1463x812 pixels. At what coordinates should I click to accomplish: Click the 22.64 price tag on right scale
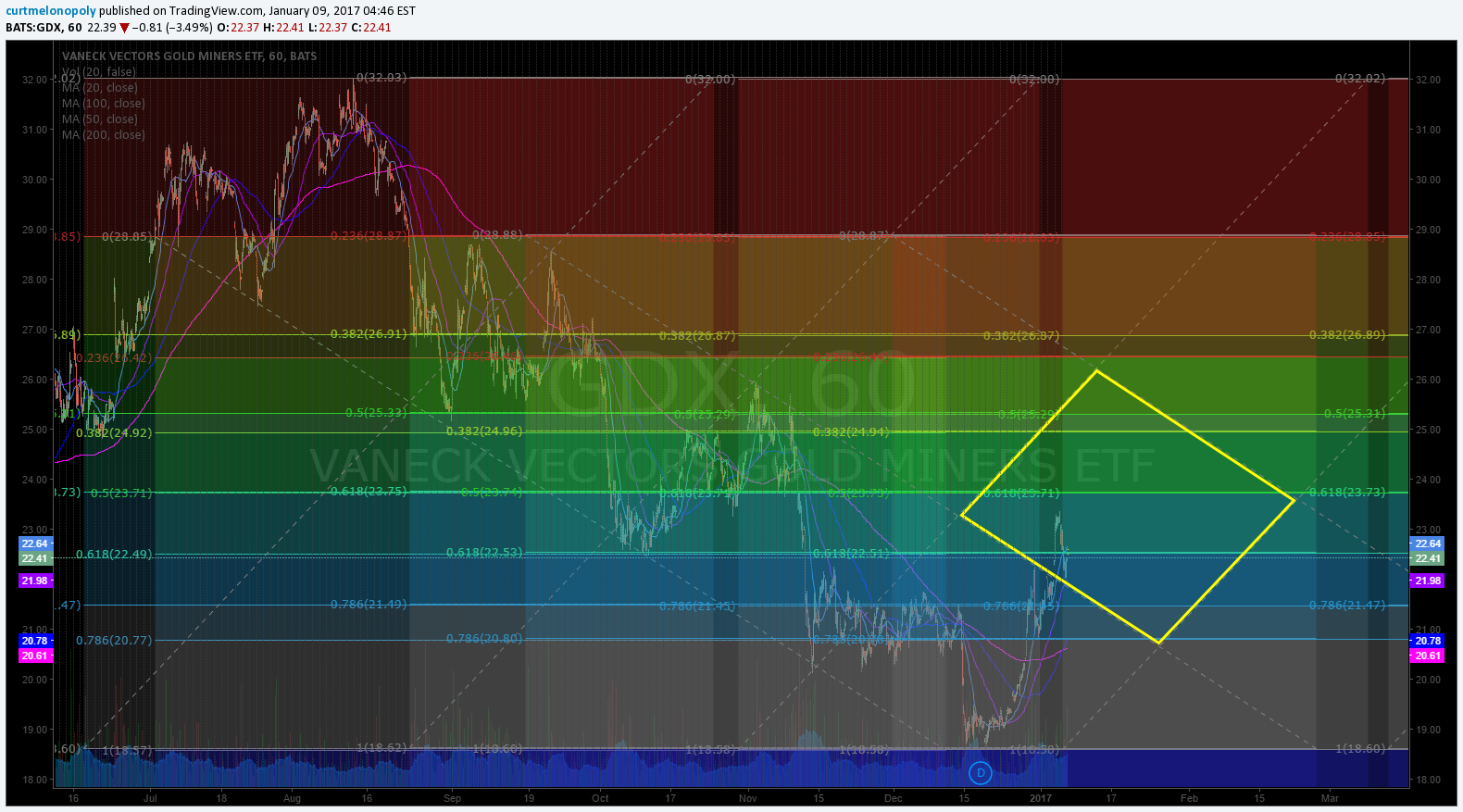(1427, 543)
